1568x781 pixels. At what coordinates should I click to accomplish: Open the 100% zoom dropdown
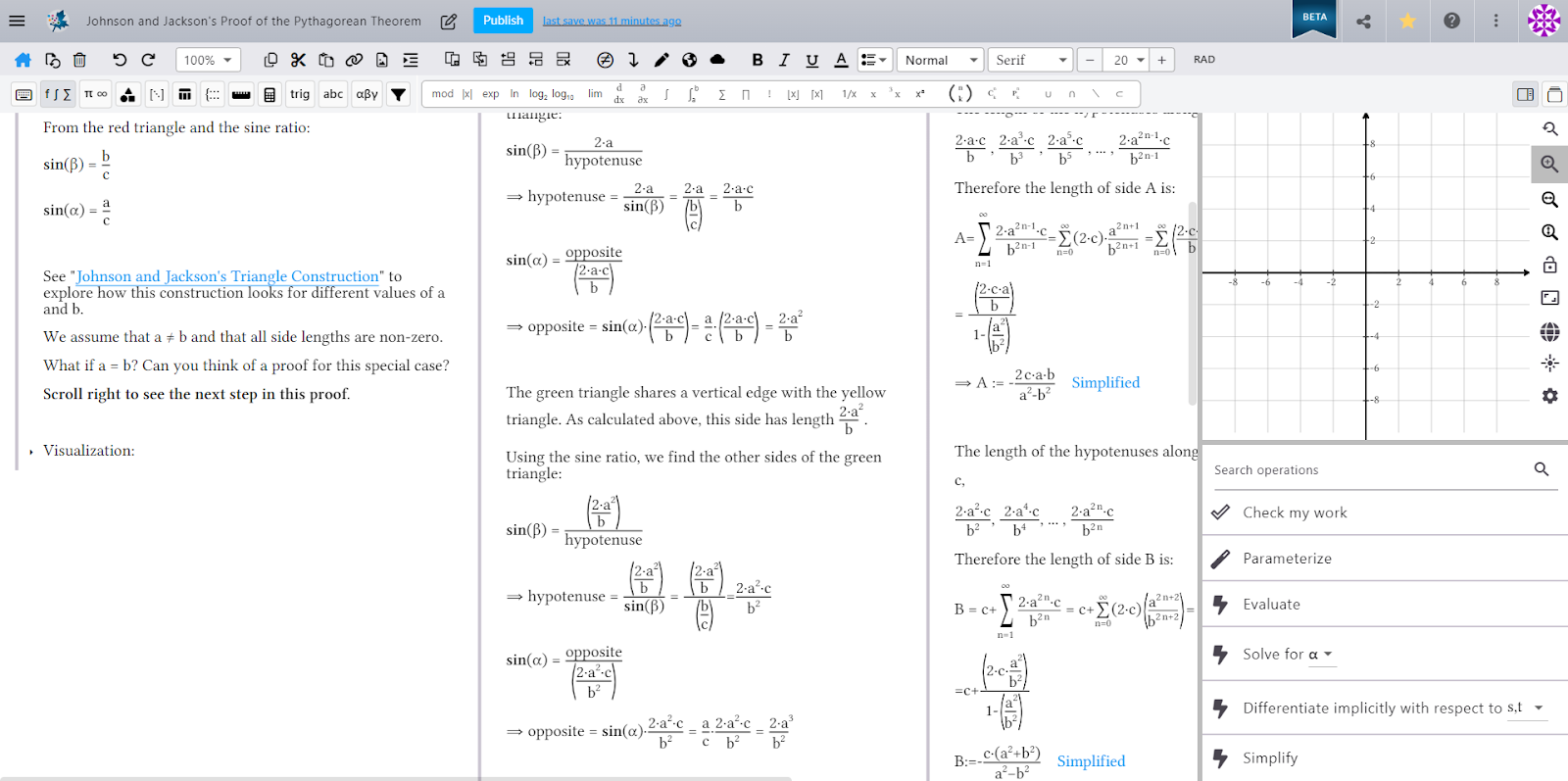209,60
